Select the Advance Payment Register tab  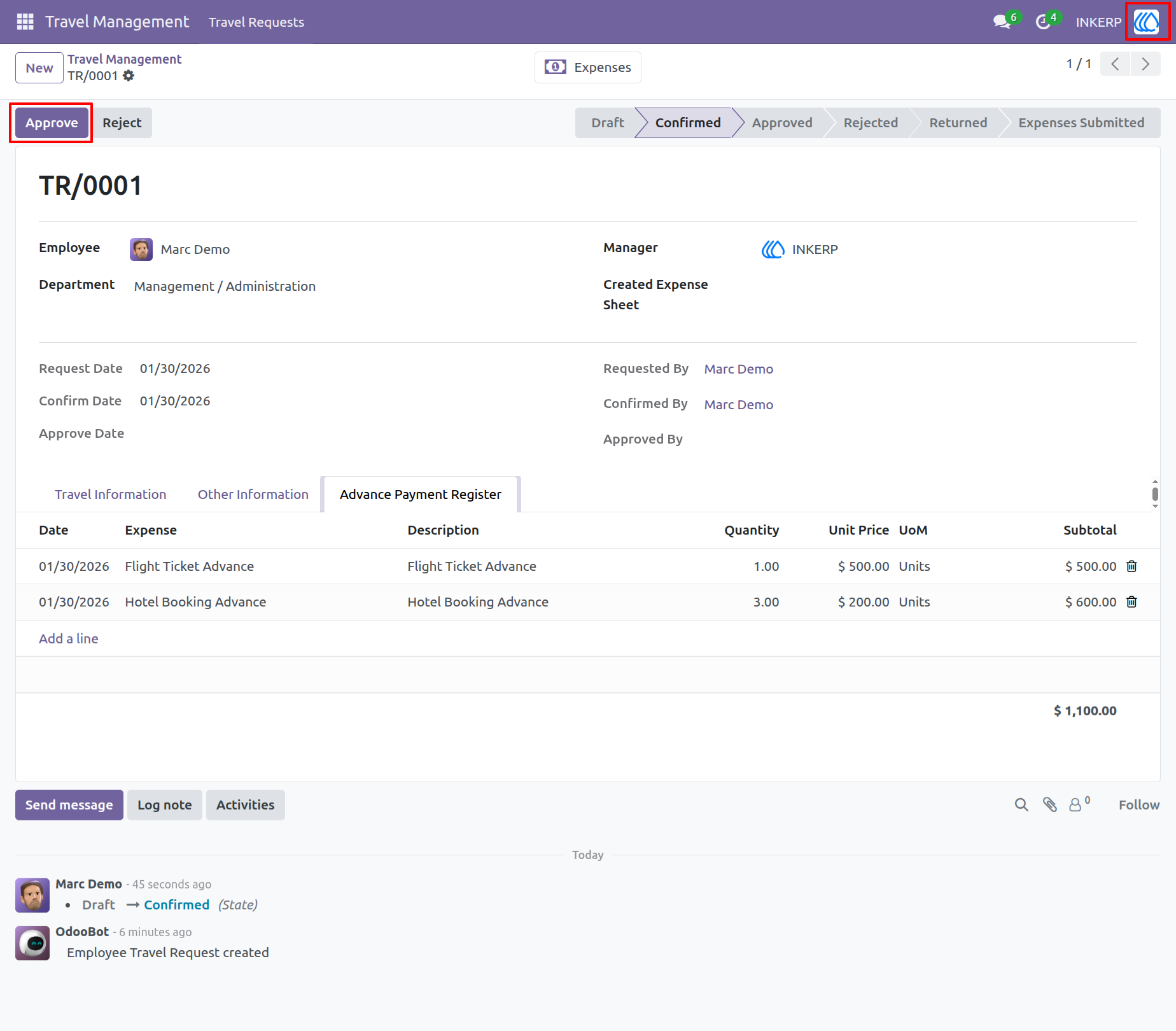click(421, 494)
